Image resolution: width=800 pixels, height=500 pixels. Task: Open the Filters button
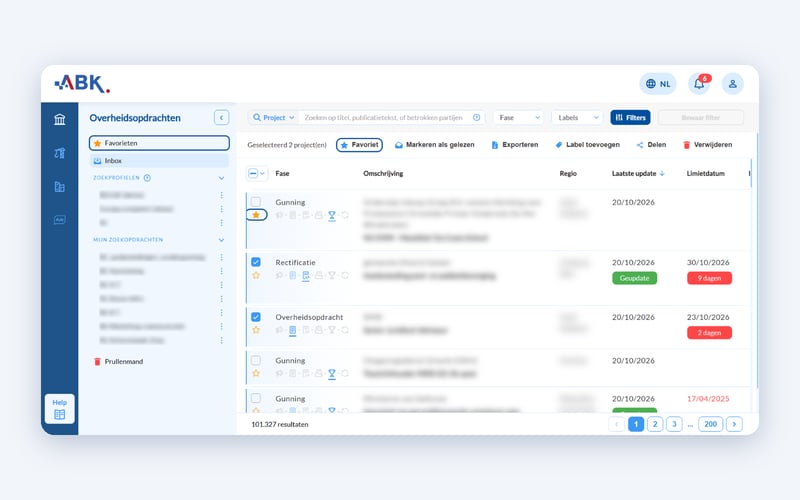631,117
